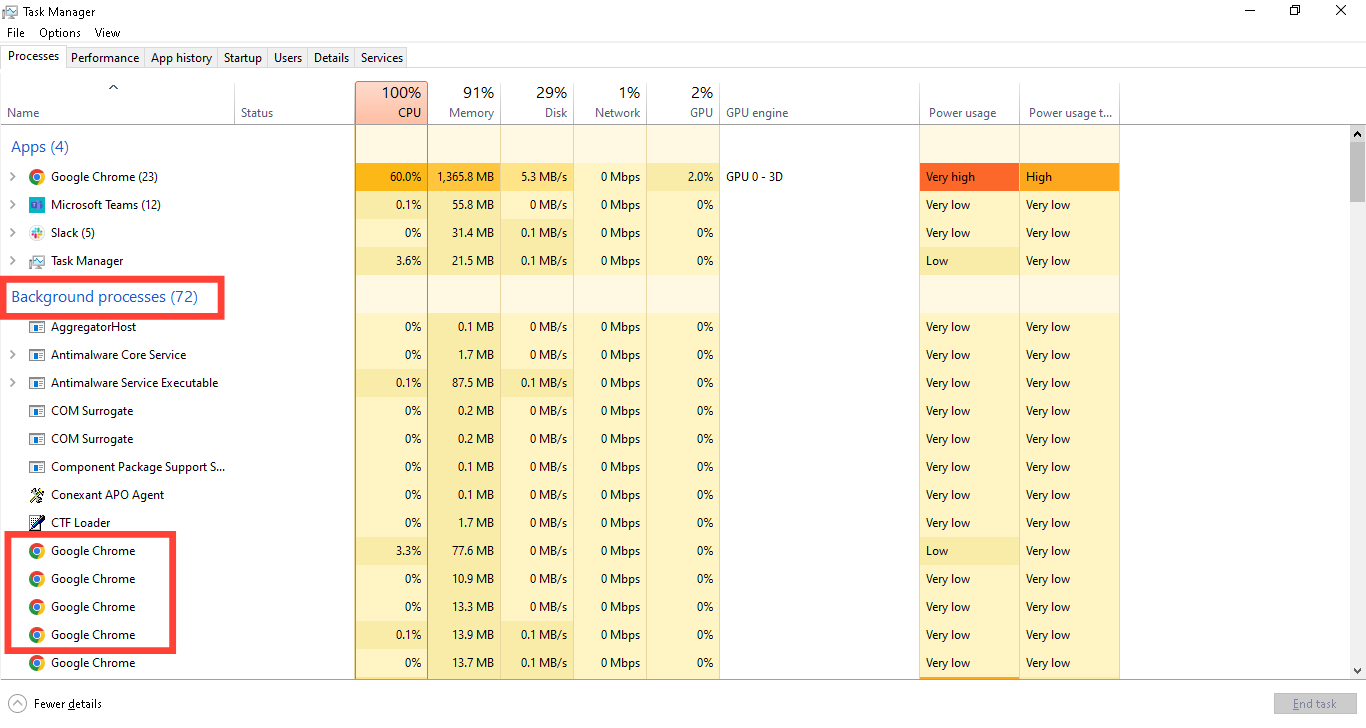Switch to the Details tab
The width and height of the screenshot is (1366, 728).
(332, 58)
